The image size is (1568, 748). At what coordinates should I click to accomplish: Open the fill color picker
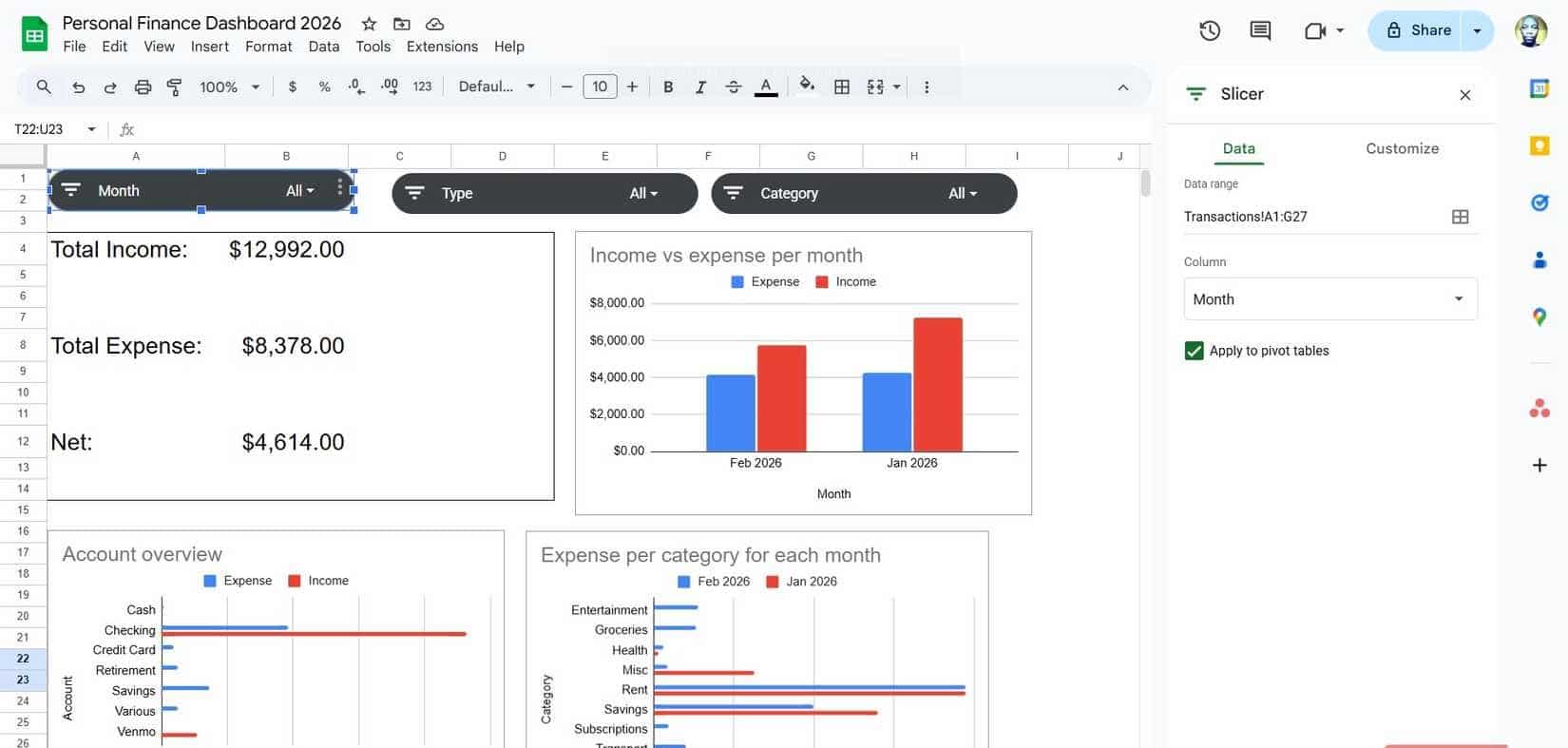pos(807,86)
